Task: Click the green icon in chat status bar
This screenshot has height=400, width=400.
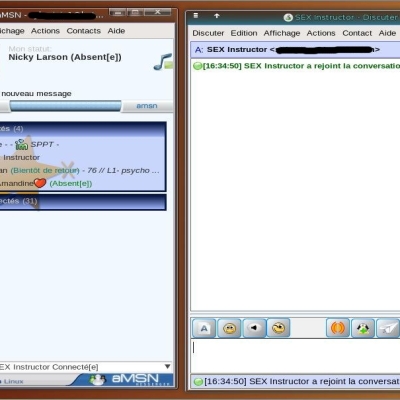Action: [198, 382]
